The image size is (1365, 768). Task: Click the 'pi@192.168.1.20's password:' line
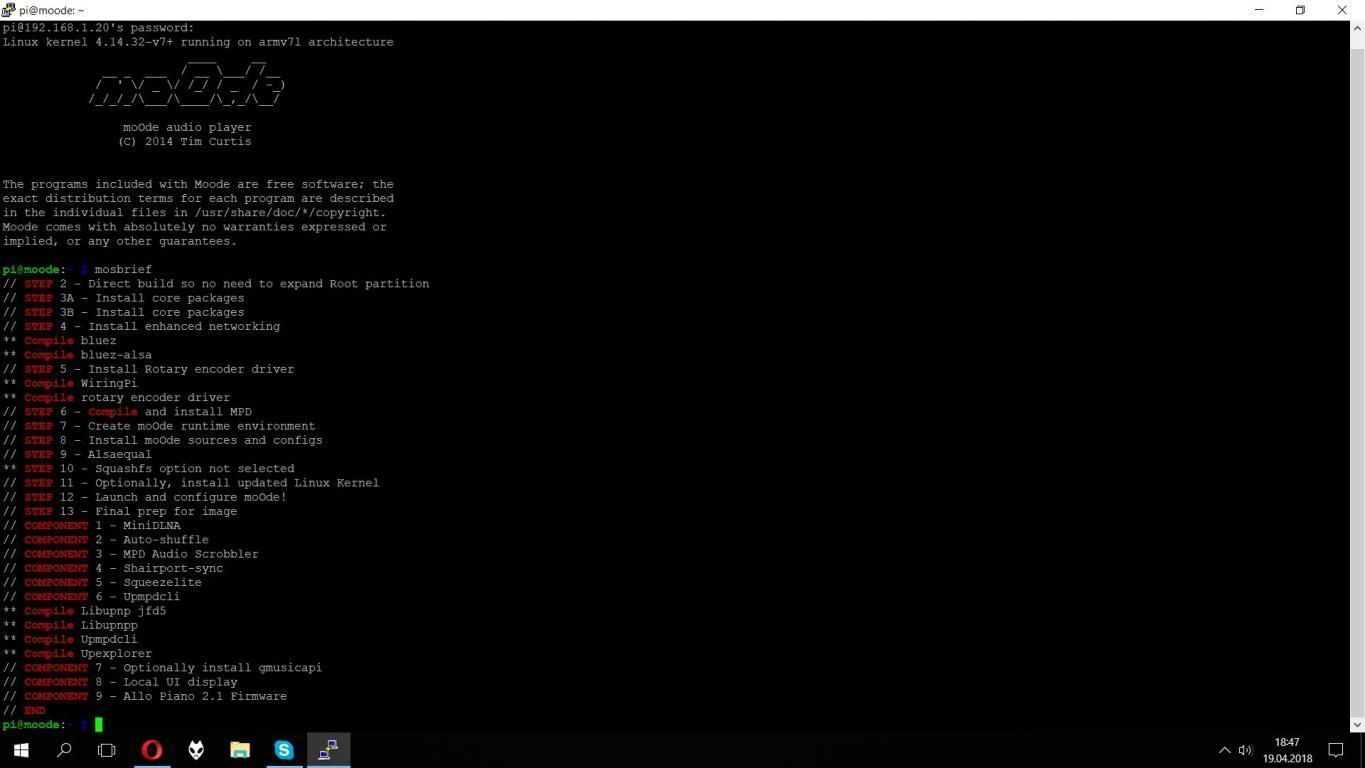point(98,28)
